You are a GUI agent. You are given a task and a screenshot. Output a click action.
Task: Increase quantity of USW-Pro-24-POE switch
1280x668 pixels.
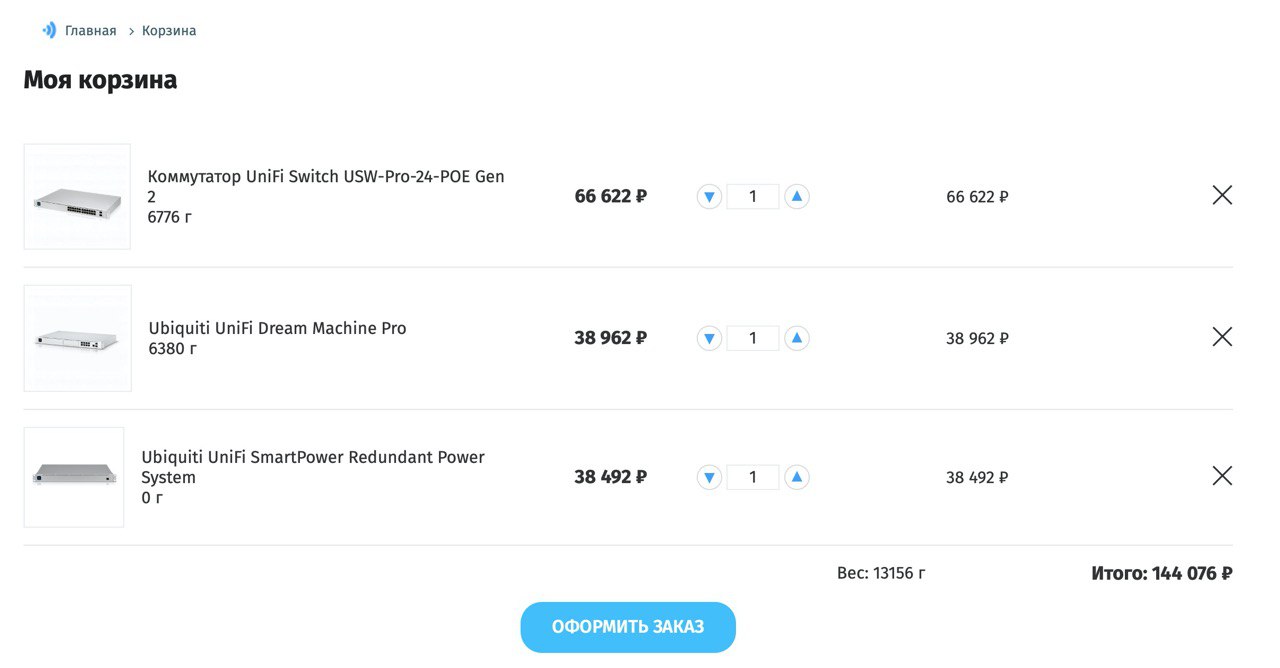(797, 196)
